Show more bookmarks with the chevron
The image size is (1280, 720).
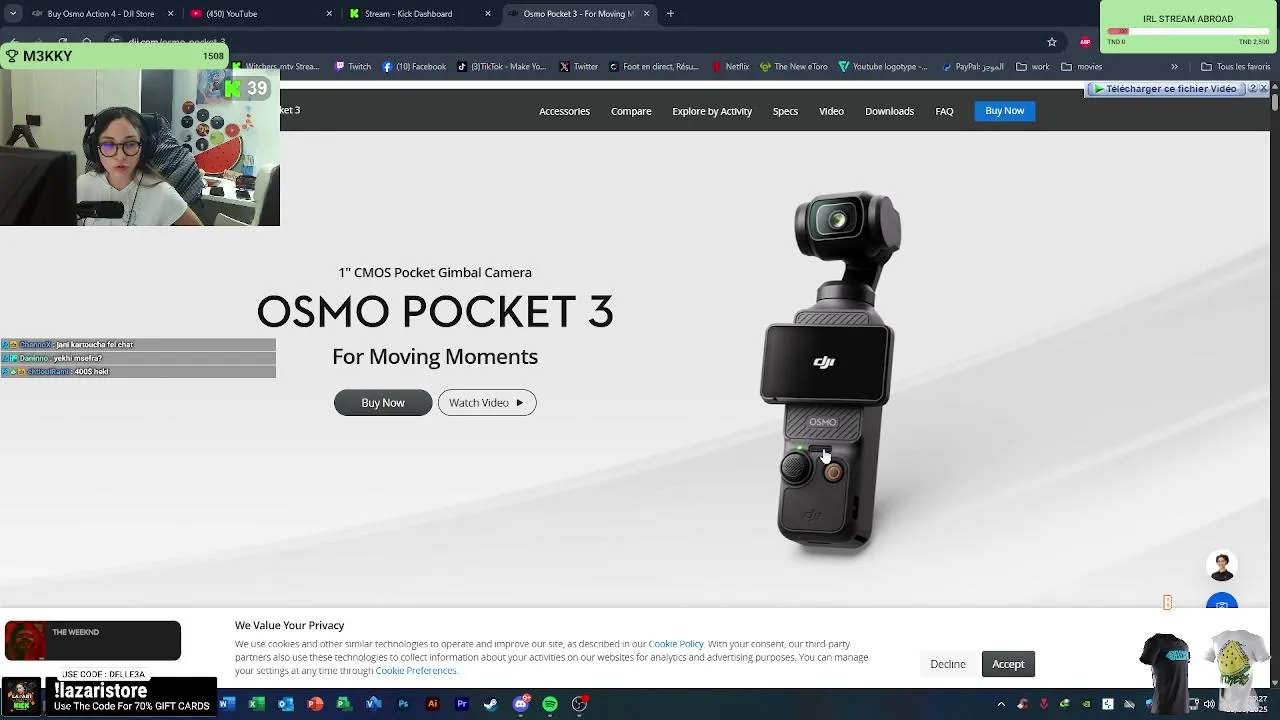click(1174, 67)
